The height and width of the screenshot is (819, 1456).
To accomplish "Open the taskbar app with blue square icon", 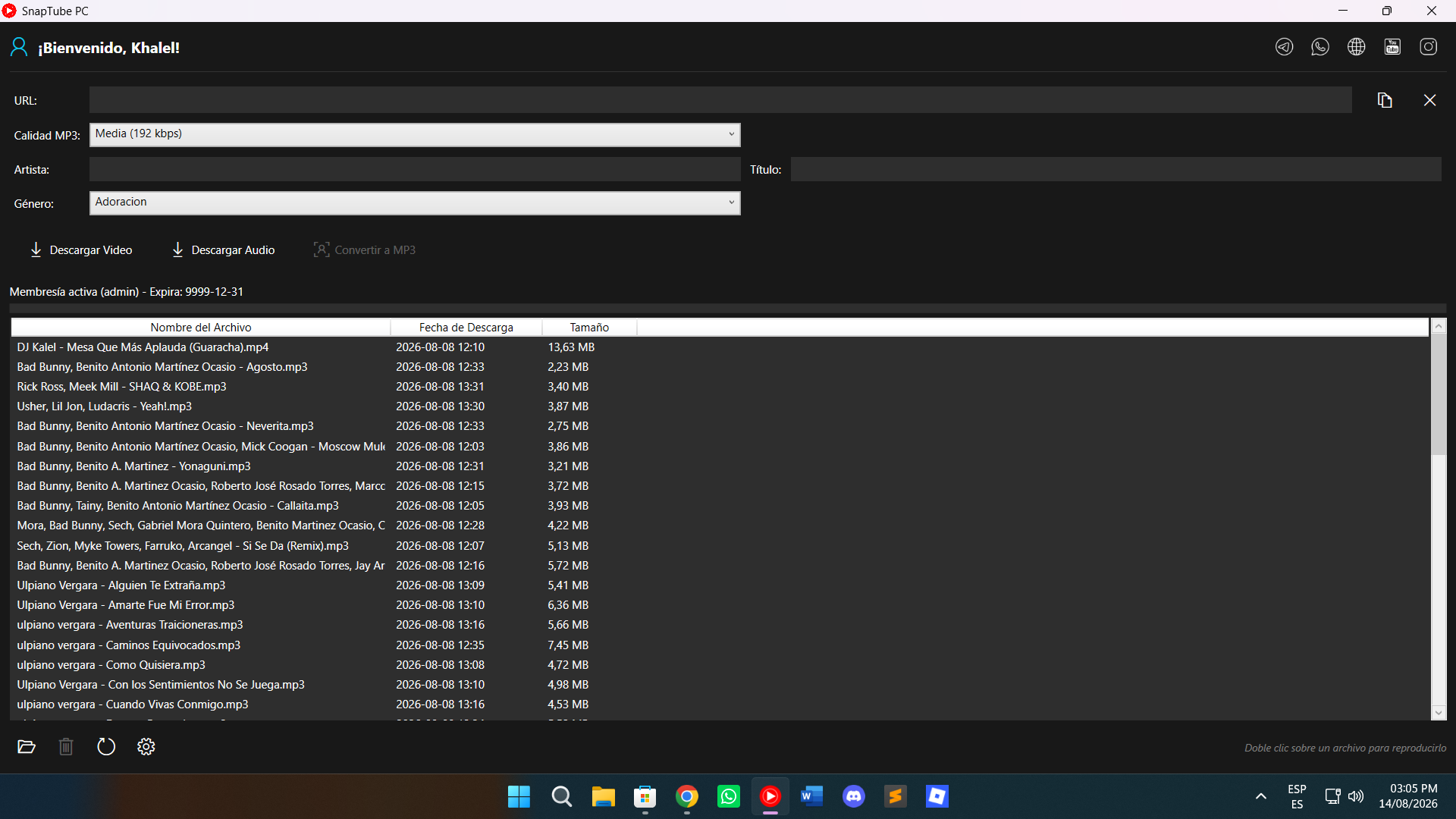I will click(937, 796).
